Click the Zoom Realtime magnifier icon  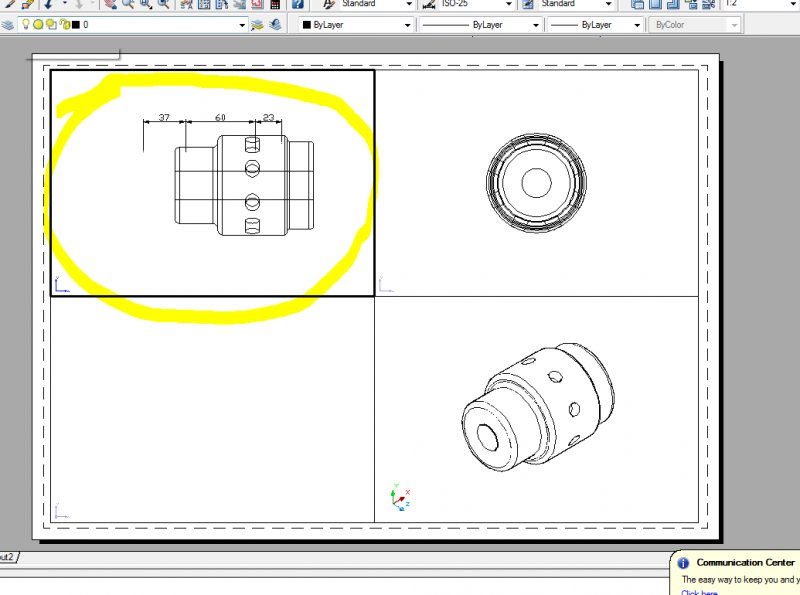click(128, 4)
